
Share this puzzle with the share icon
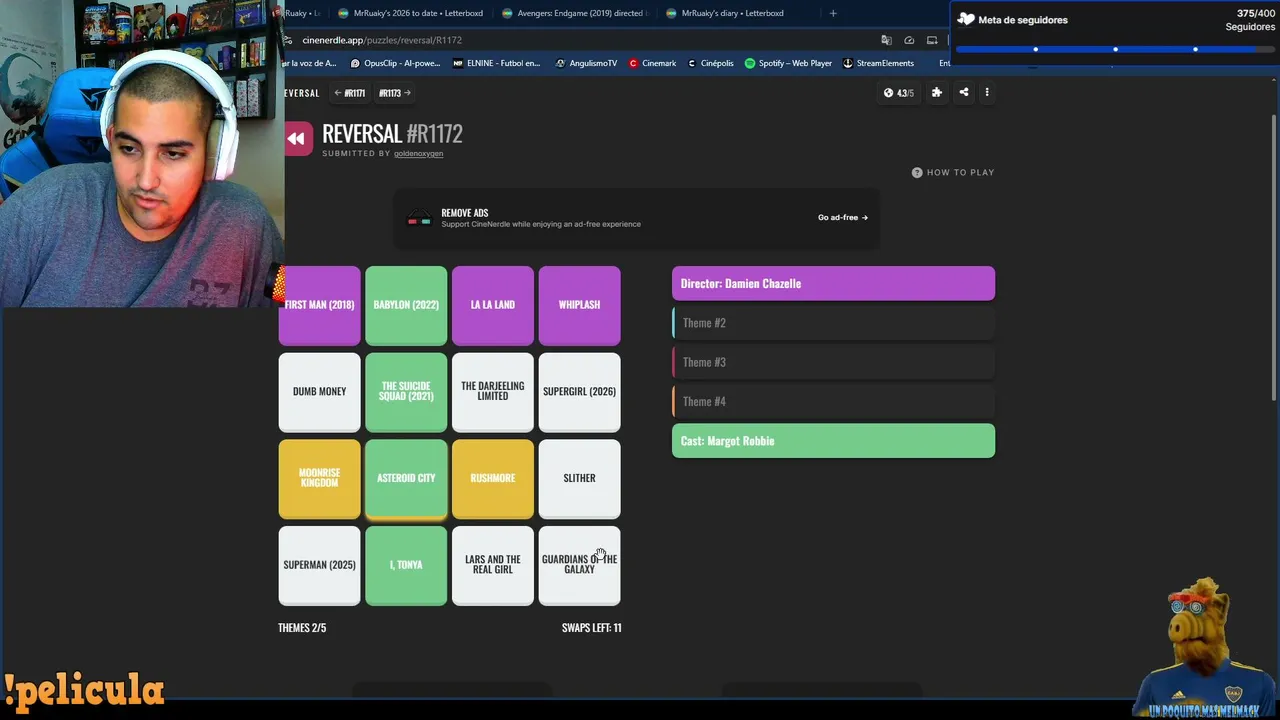[x=964, y=93]
